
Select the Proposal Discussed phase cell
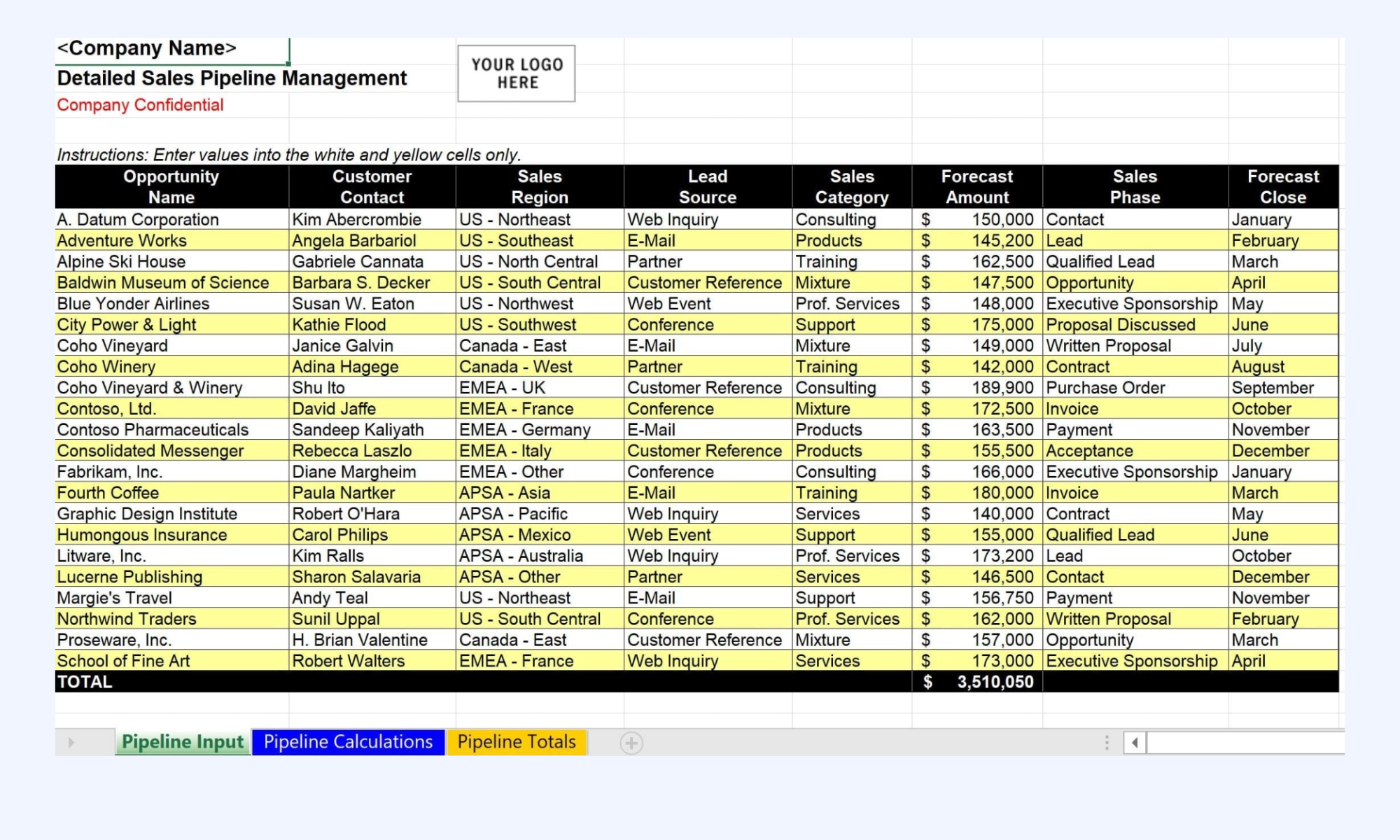1135,324
